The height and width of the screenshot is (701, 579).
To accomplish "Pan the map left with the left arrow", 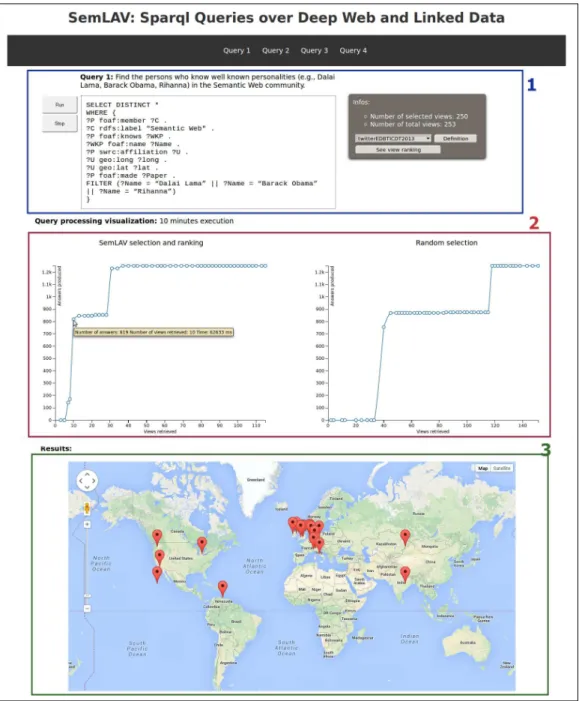I will click(80, 481).
